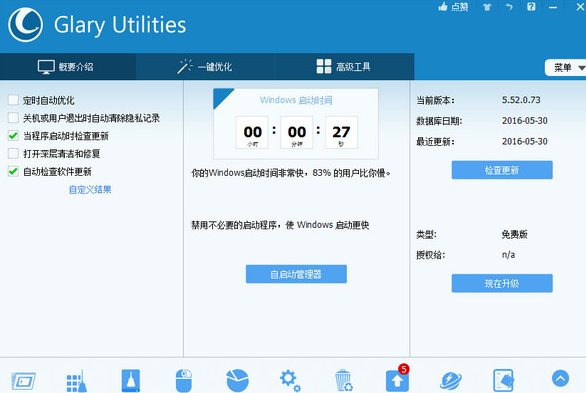The image size is (586, 393).
Task: Open the 菜单 dropdown
Action: 565,68
